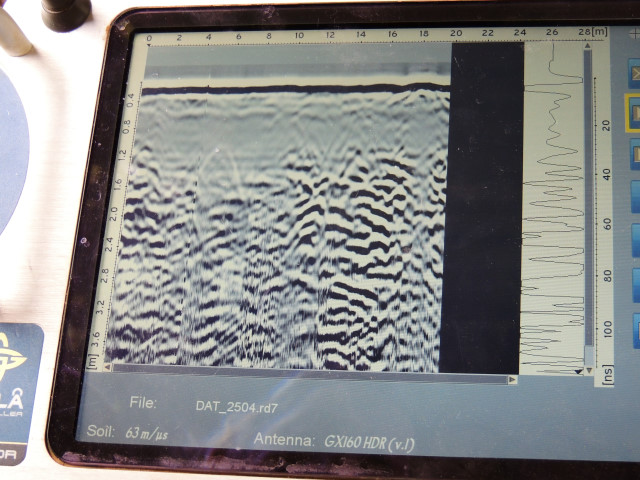Screen dimensions: 640x480
Task: Click the File: label
Action: [143, 403]
